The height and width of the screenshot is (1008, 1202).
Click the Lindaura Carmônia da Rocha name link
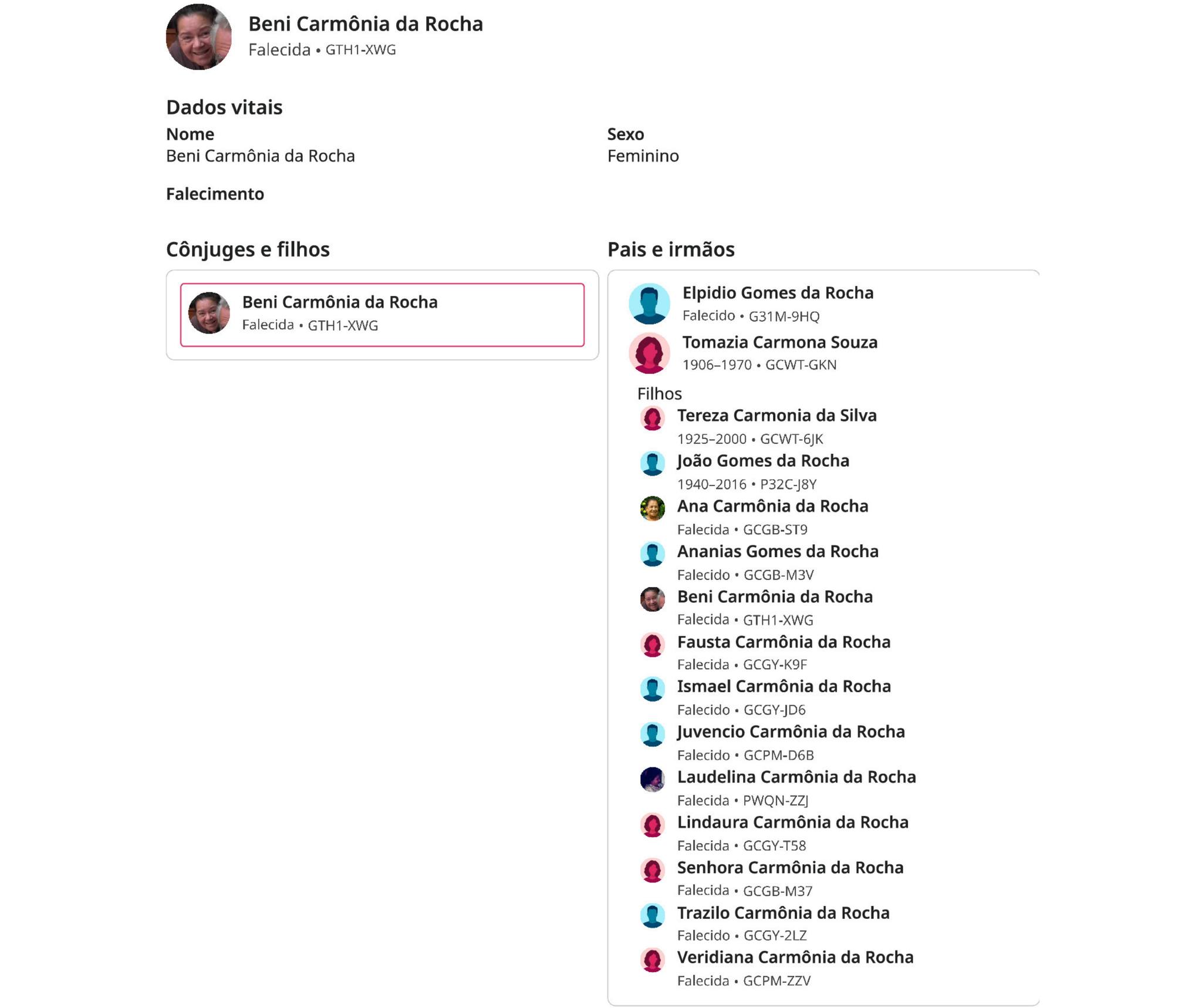792,822
